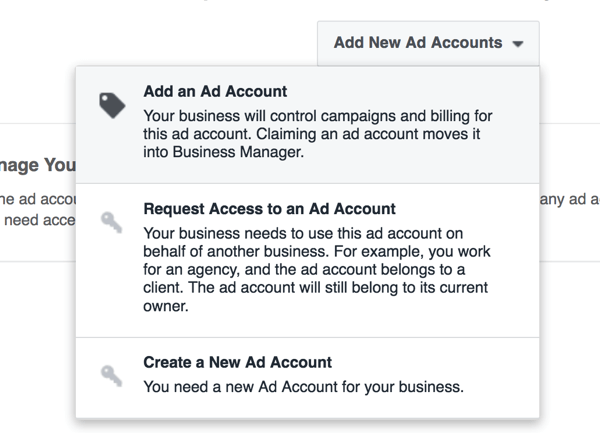600x433 pixels.
Task: Click the key icon beside Create a New Ad Account
Action: point(111,376)
